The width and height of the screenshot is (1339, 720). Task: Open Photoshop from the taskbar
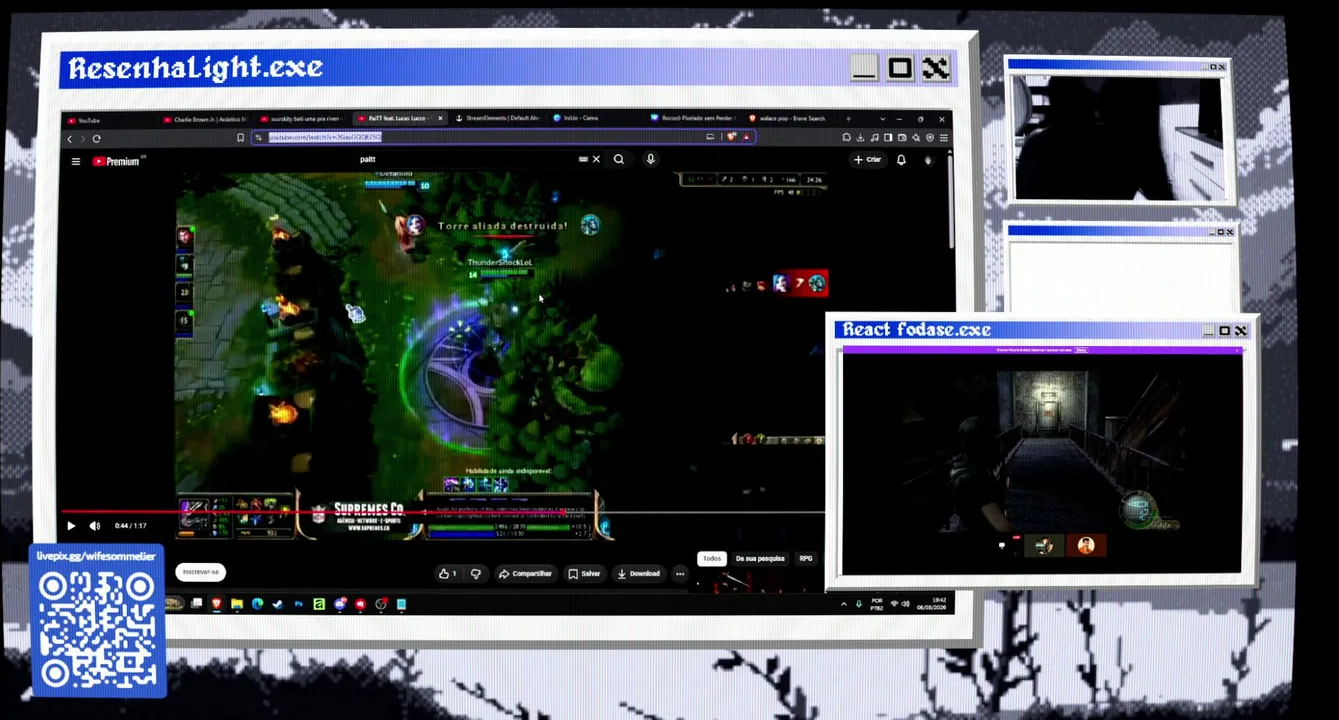[298, 604]
